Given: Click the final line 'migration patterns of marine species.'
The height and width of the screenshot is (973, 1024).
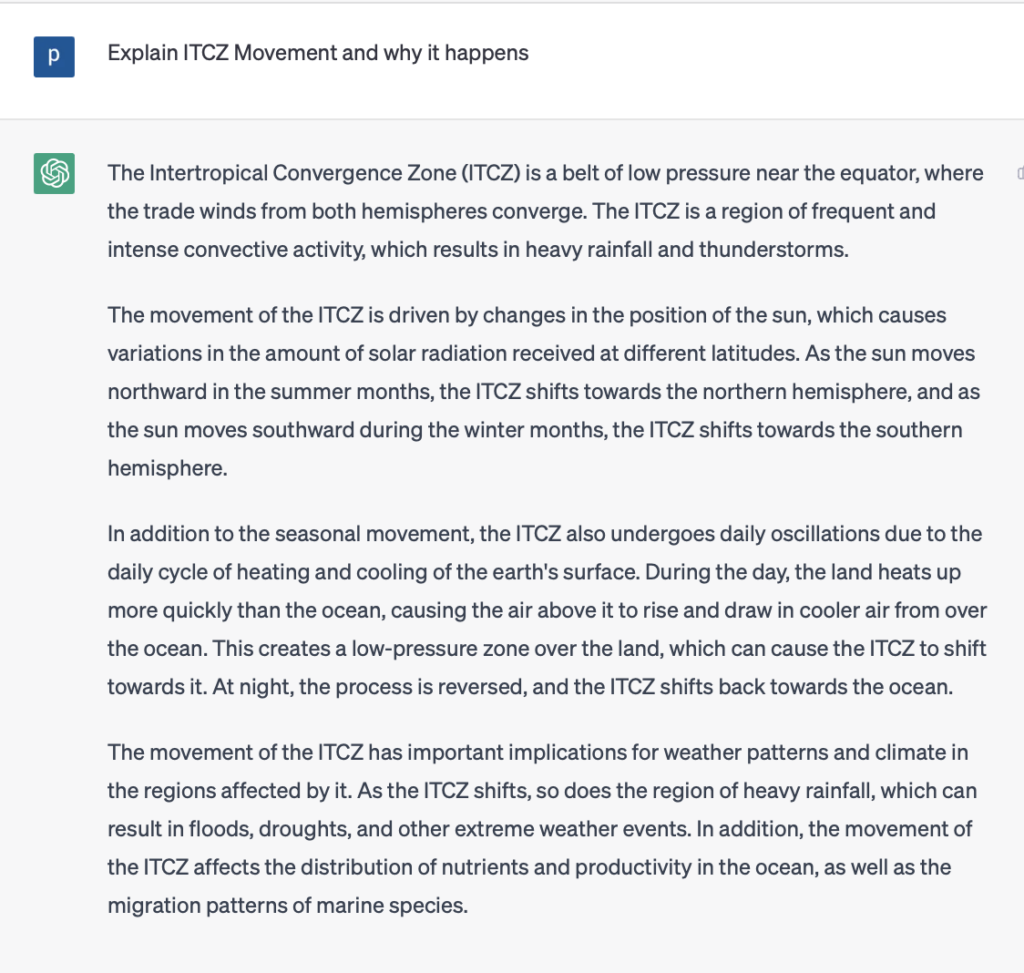Looking at the screenshot, I should (x=287, y=906).
